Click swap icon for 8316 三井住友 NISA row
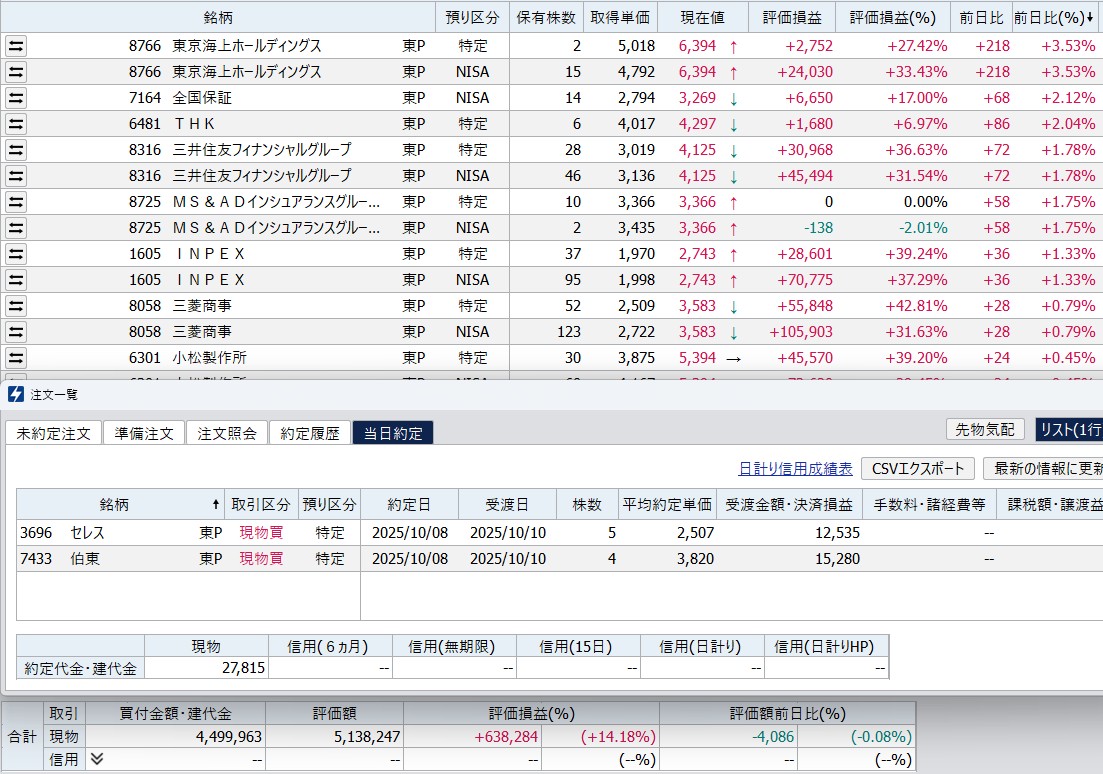The image size is (1103, 774). point(15,177)
